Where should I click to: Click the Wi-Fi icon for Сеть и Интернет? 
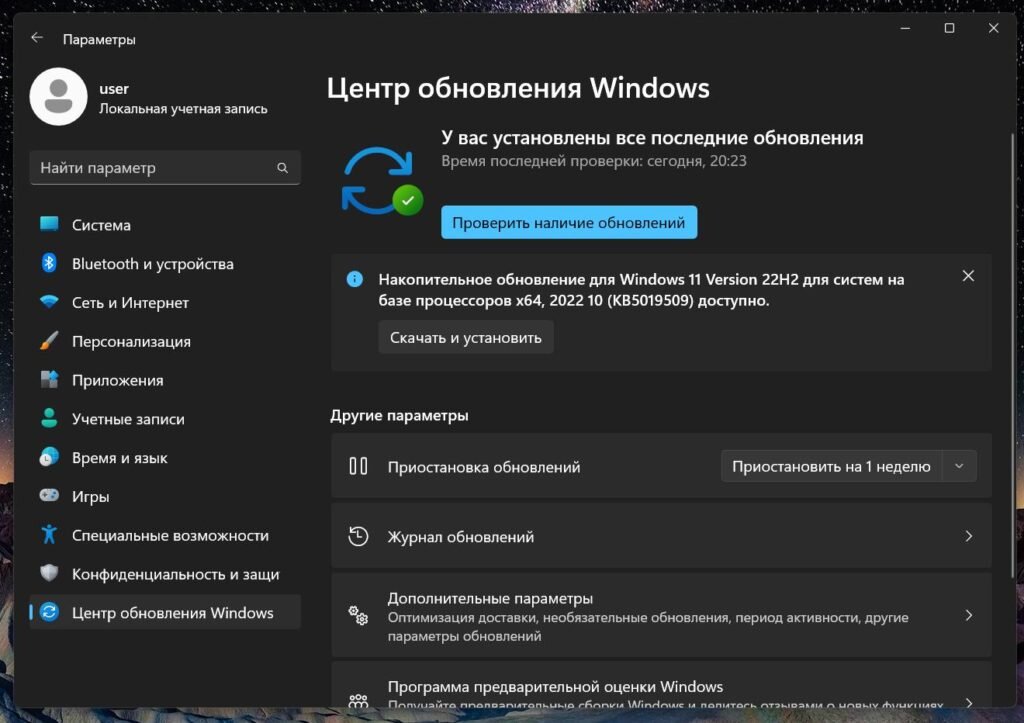click(49, 302)
